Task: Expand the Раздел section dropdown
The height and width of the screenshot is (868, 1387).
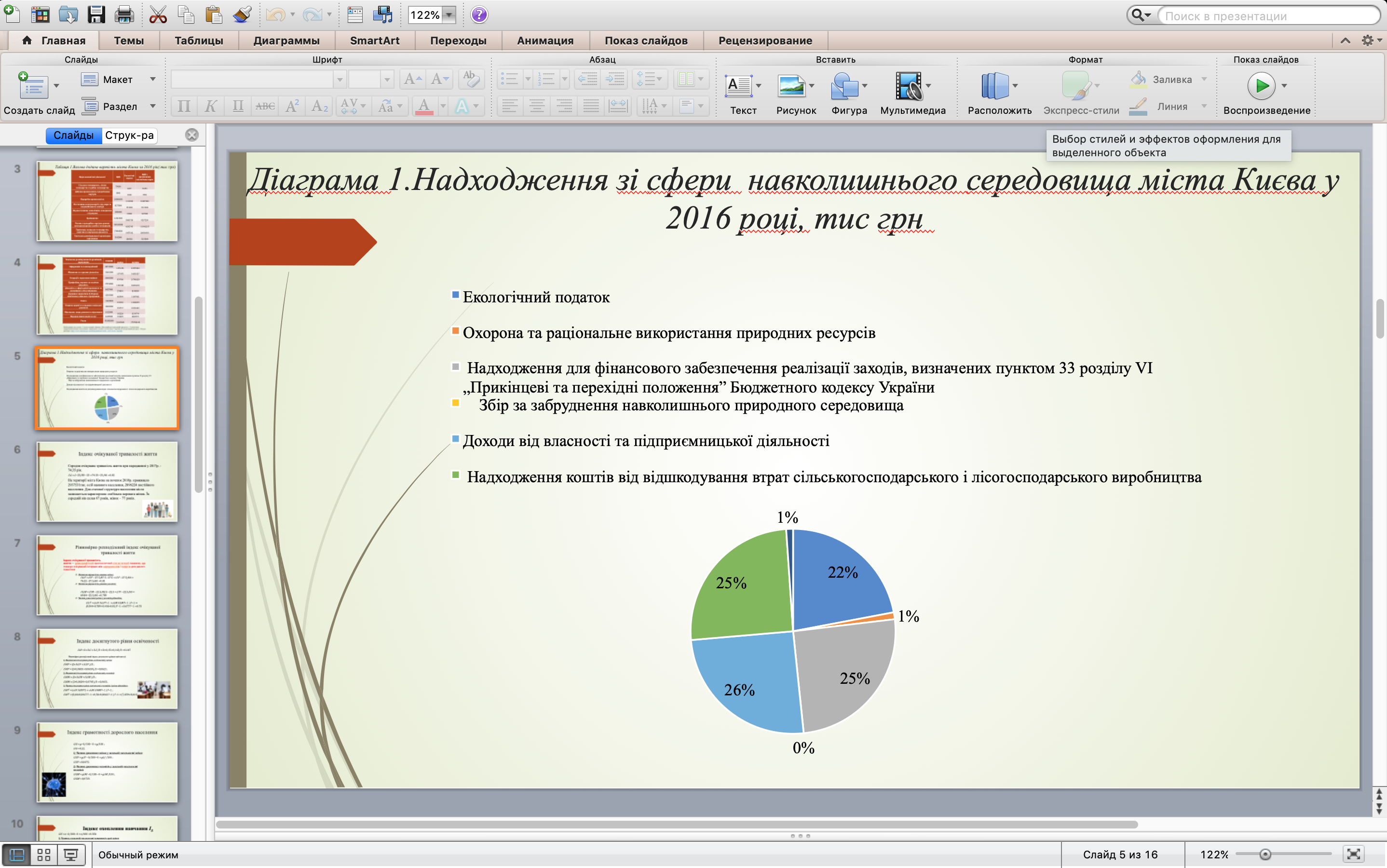Action: (x=153, y=106)
